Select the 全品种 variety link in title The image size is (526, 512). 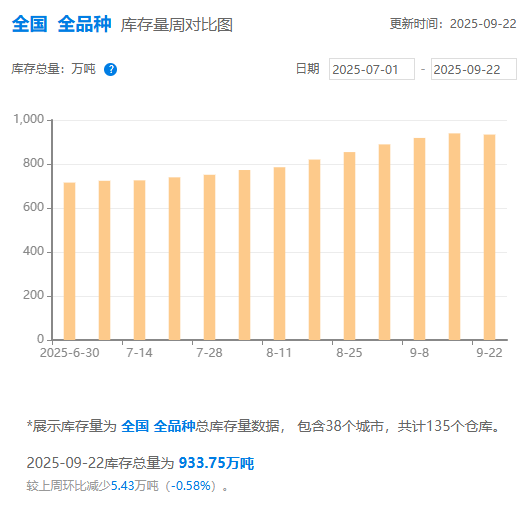pos(84,24)
